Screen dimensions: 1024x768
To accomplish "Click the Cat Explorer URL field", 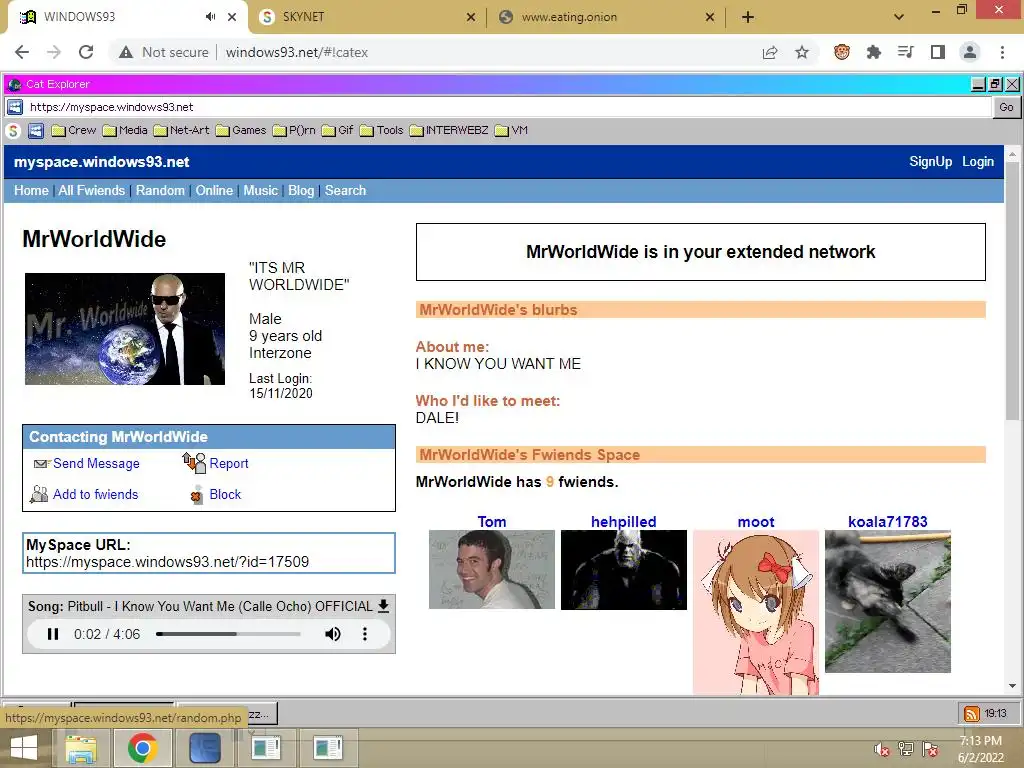I will pos(508,107).
